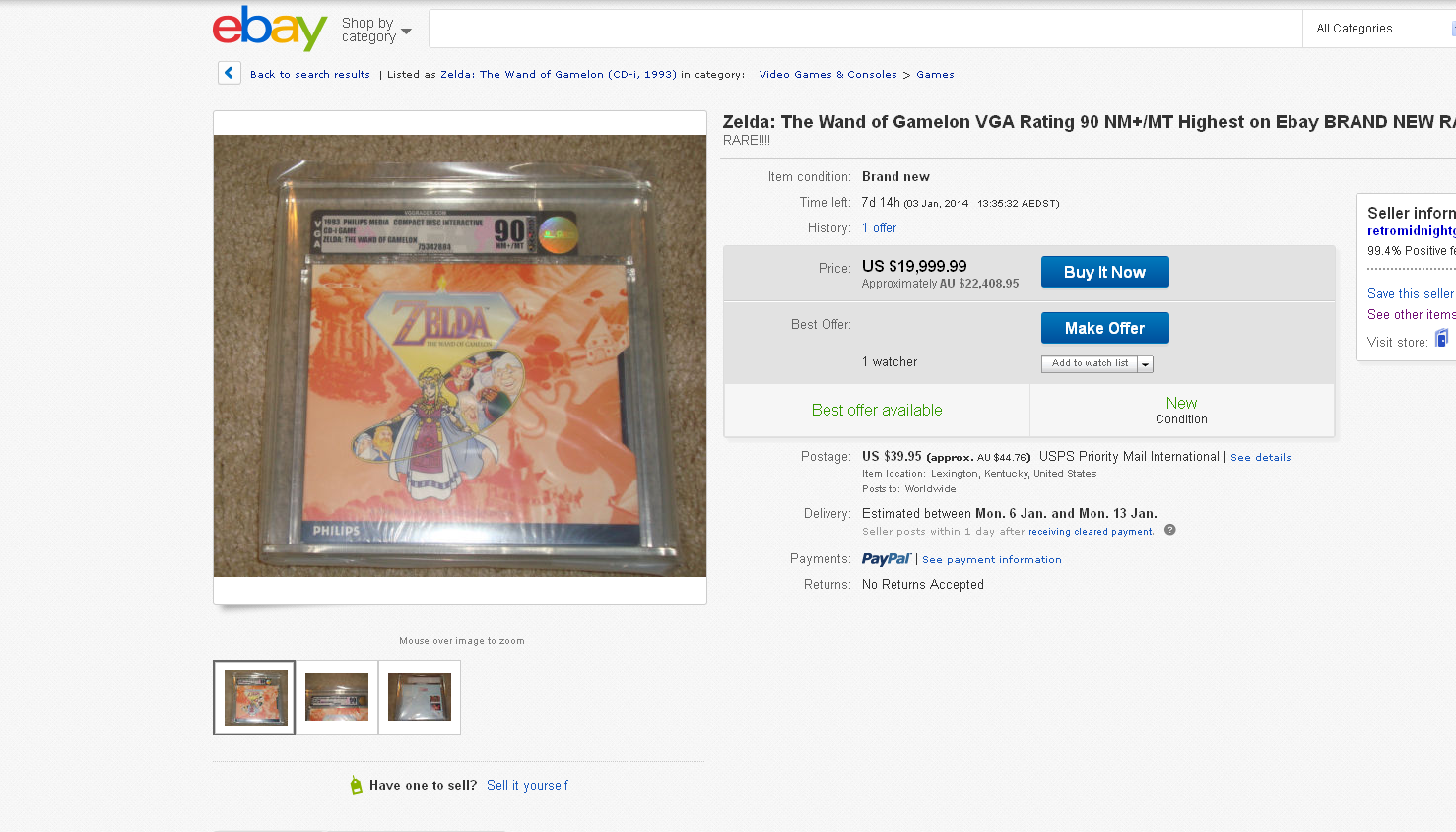Image resolution: width=1456 pixels, height=832 pixels.
Task: Click the back arrow icon
Action: pyautogui.click(x=230, y=73)
